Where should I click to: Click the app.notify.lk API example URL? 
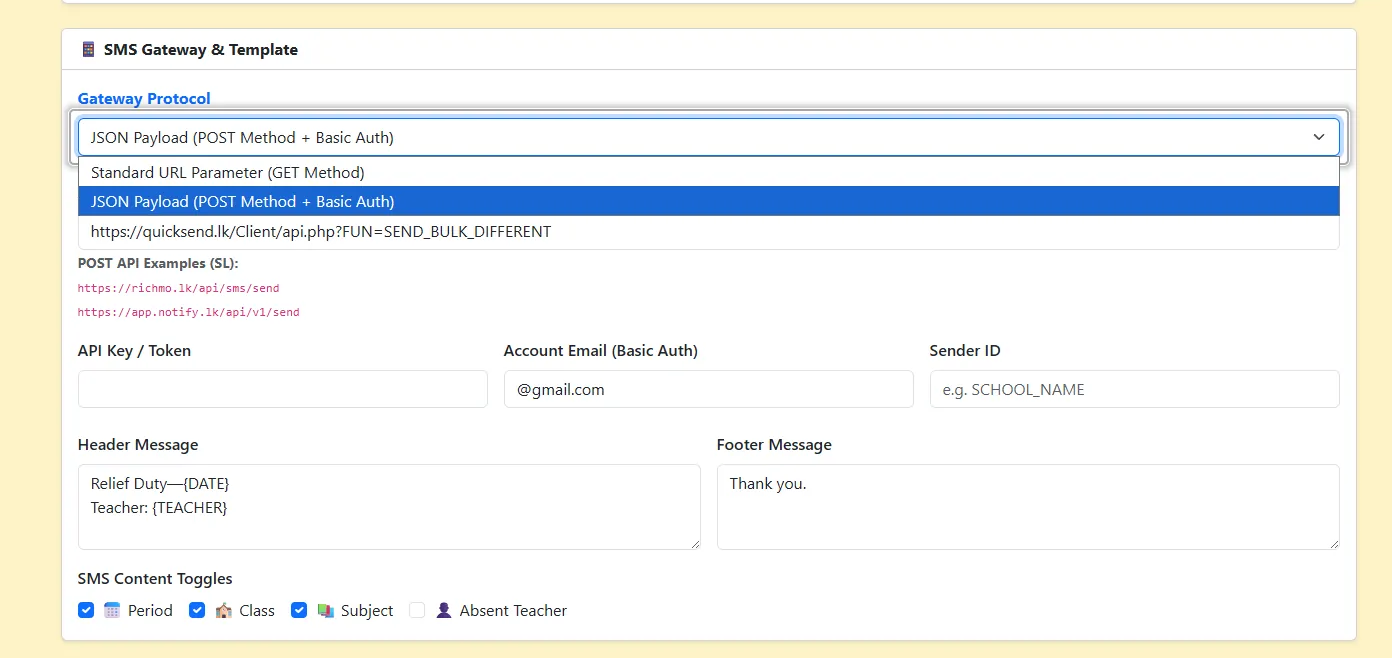click(x=188, y=312)
